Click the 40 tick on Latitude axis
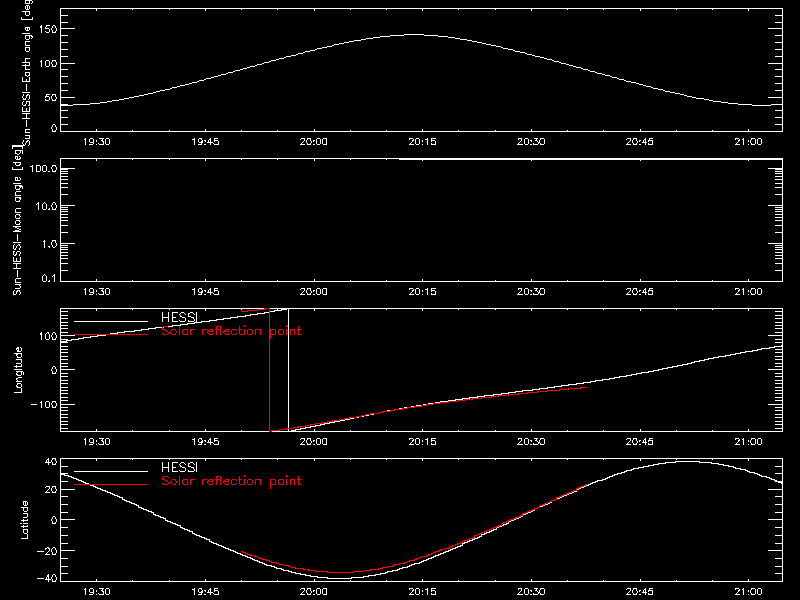This screenshot has height=600, width=800. pyautogui.click(x=51, y=462)
